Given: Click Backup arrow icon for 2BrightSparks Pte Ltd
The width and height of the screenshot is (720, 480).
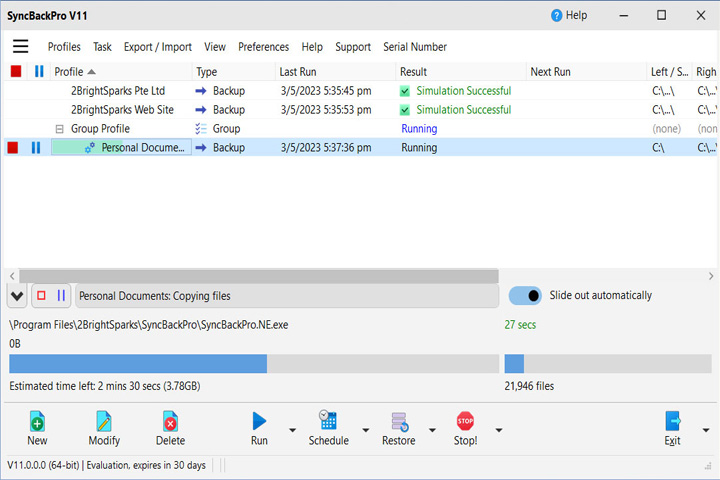Looking at the screenshot, I should pyautogui.click(x=201, y=91).
